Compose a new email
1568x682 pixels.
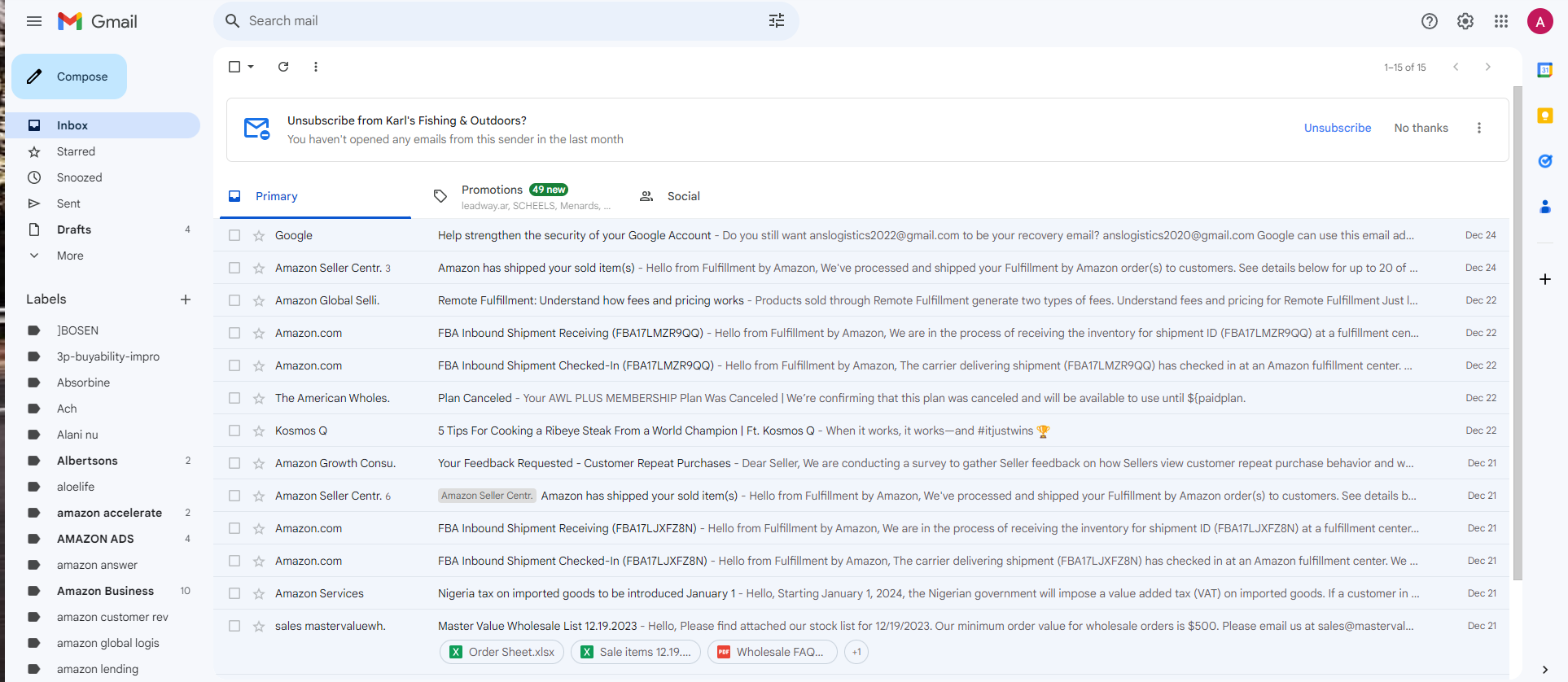pyautogui.click(x=69, y=77)
